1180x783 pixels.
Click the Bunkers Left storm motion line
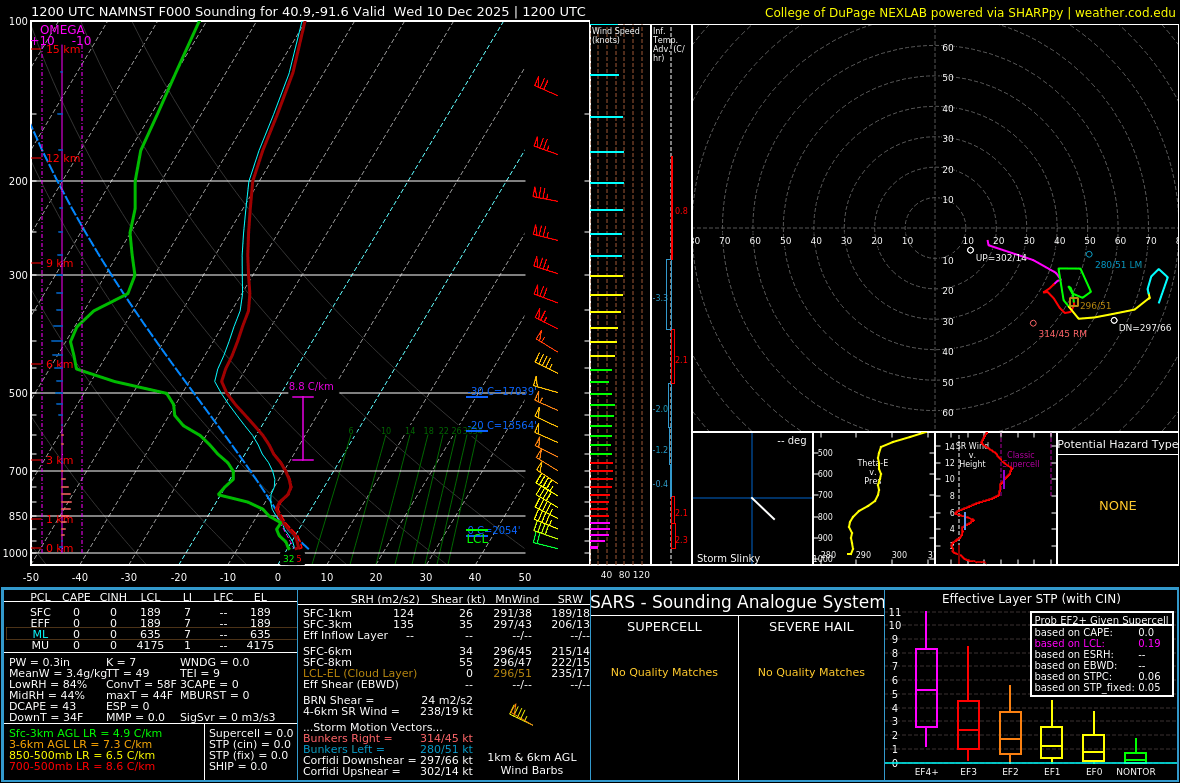tap(388, 749)
